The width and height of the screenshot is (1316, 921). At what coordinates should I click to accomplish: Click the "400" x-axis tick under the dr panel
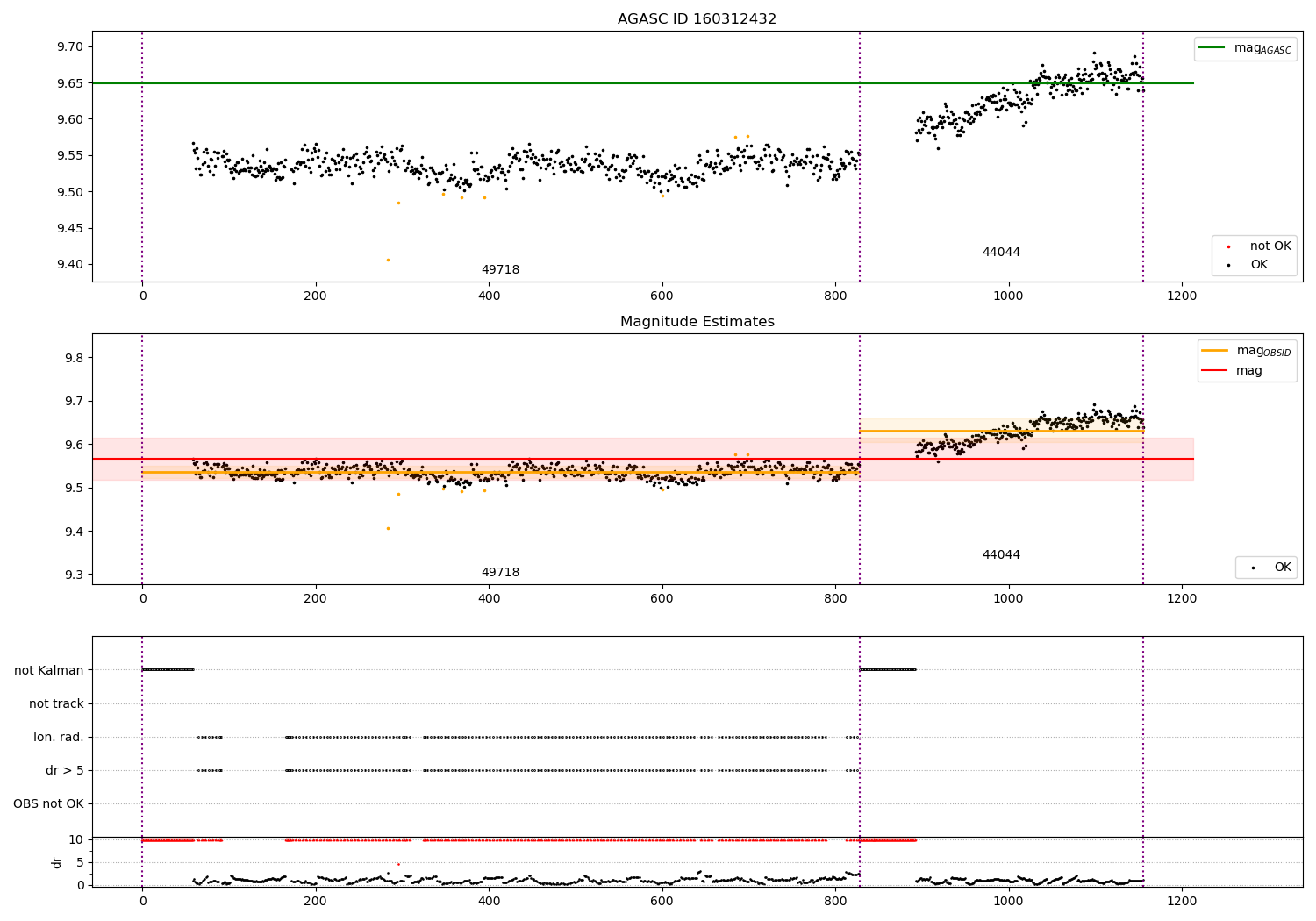[x=489, y=901]
